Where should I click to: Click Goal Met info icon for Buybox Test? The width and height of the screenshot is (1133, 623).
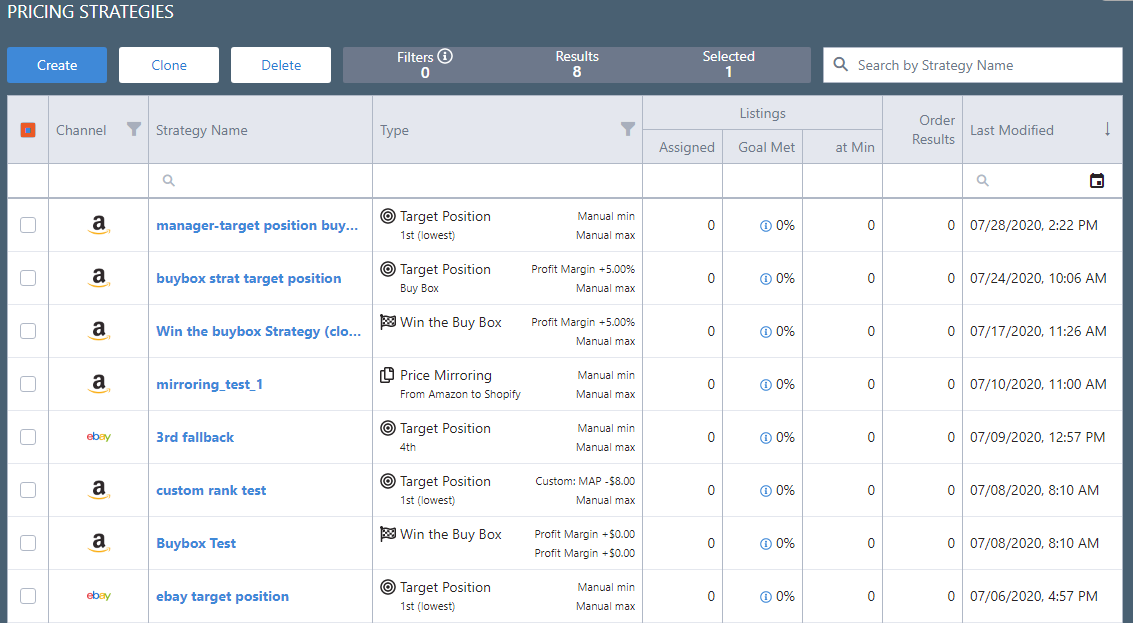pos(765,543)
